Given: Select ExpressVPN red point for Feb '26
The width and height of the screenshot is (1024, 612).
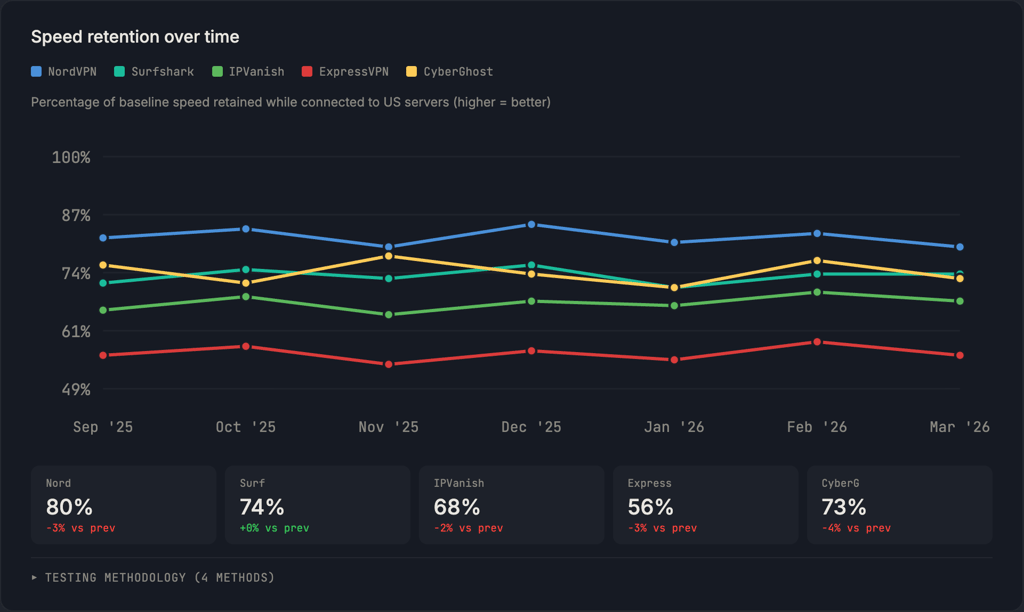Looking at the screenshot, I should [817, 342].
